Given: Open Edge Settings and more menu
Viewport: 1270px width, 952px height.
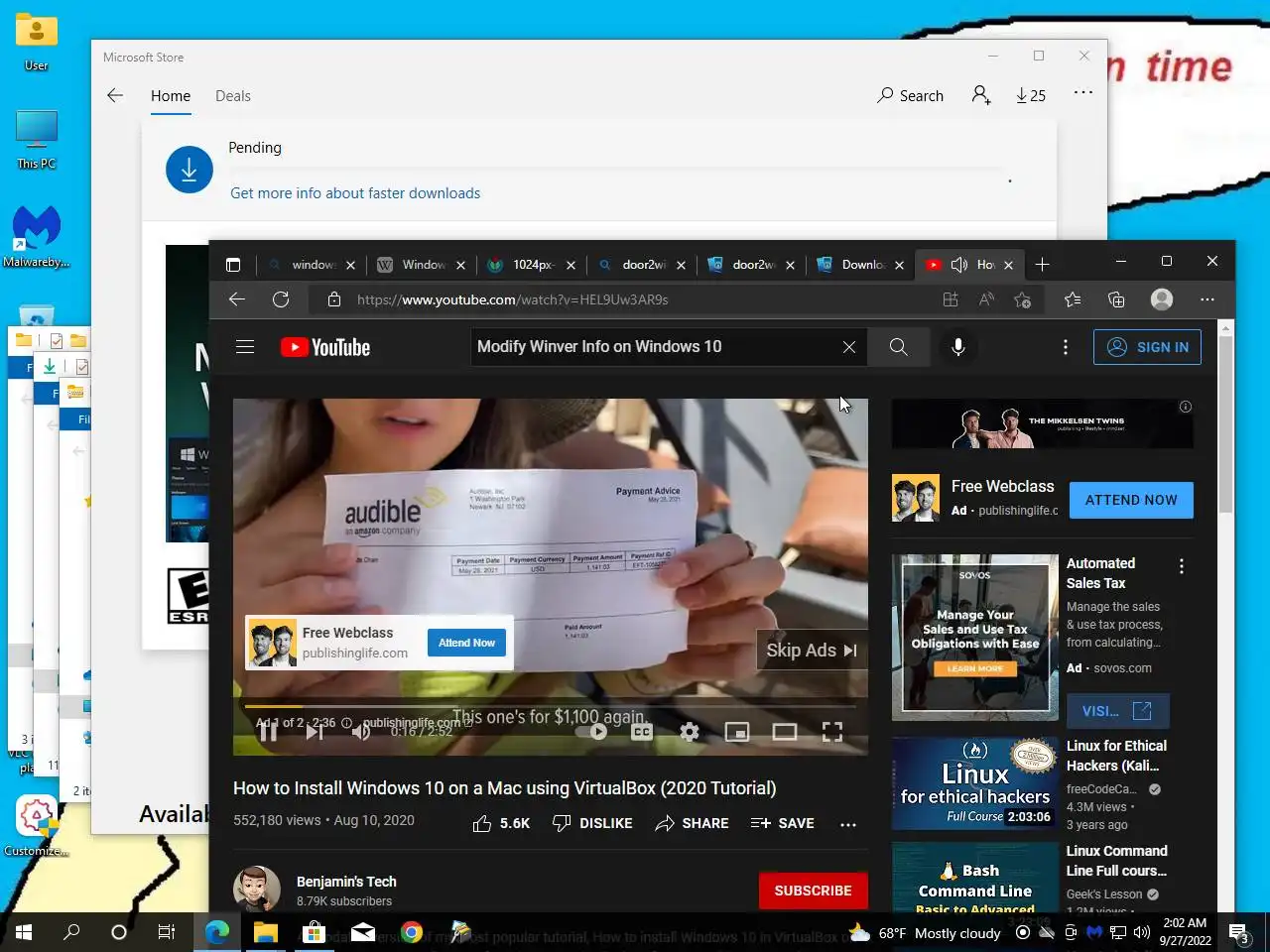Looking at the screenshot, I should [x=1207, y=299].
